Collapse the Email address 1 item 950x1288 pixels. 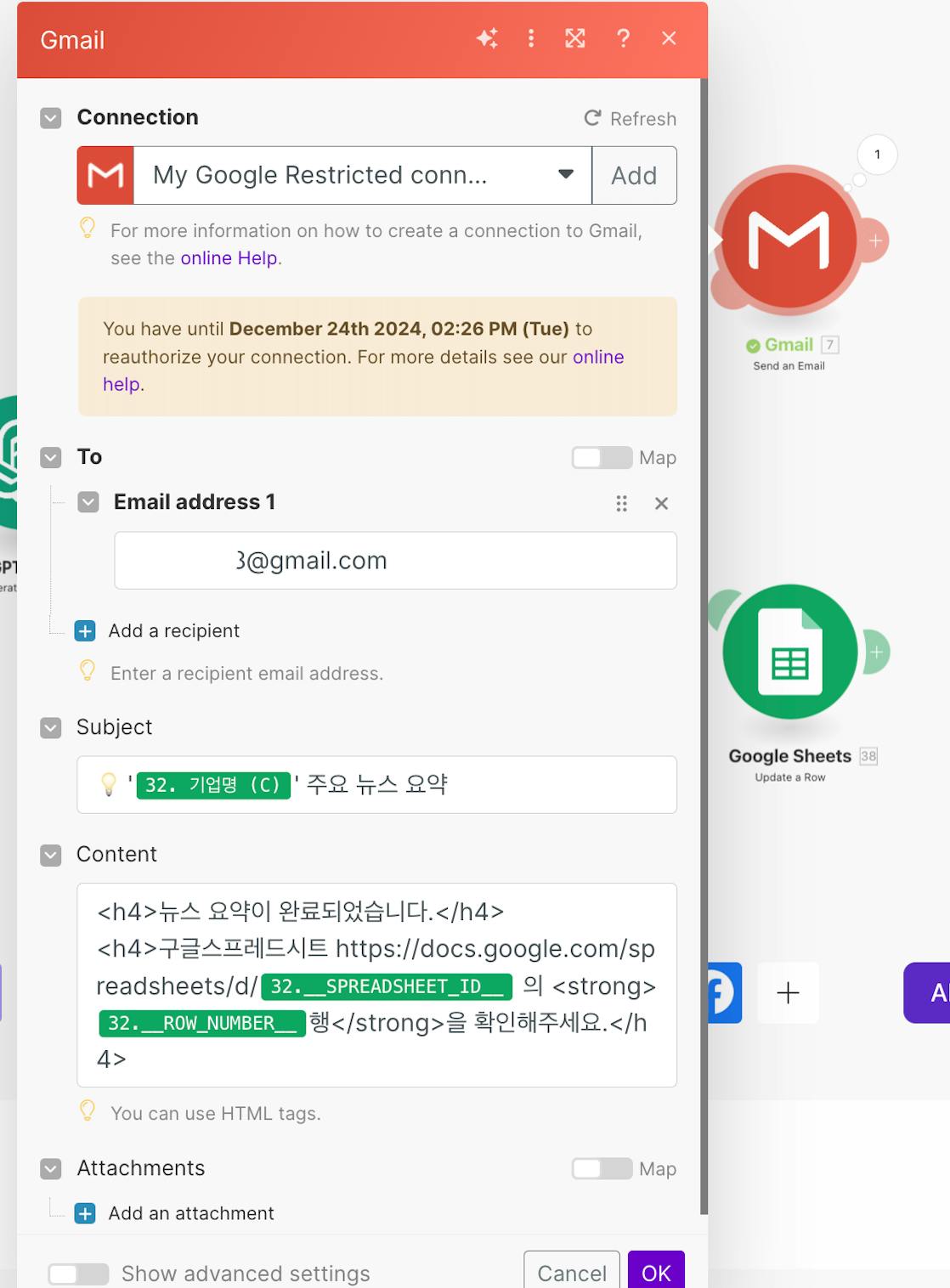(88, 502)
